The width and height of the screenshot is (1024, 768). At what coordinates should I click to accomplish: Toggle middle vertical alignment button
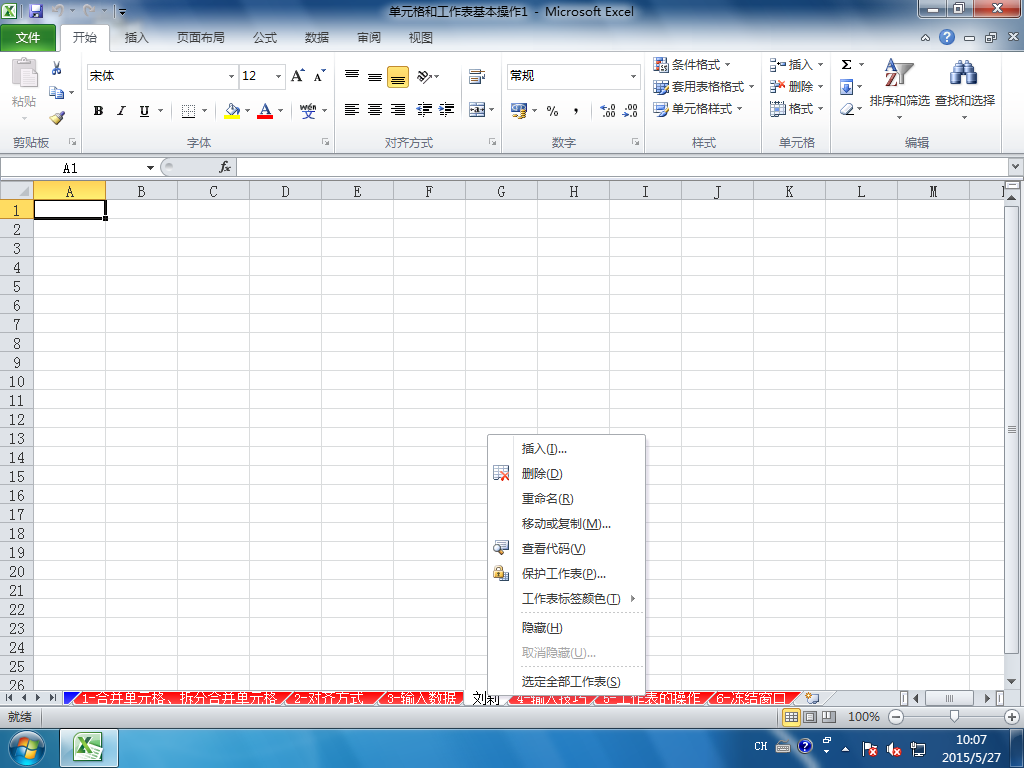coord(375,77)
